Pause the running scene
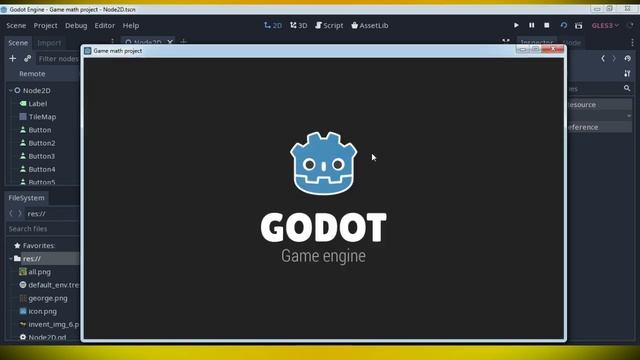 tap(531, 25)
